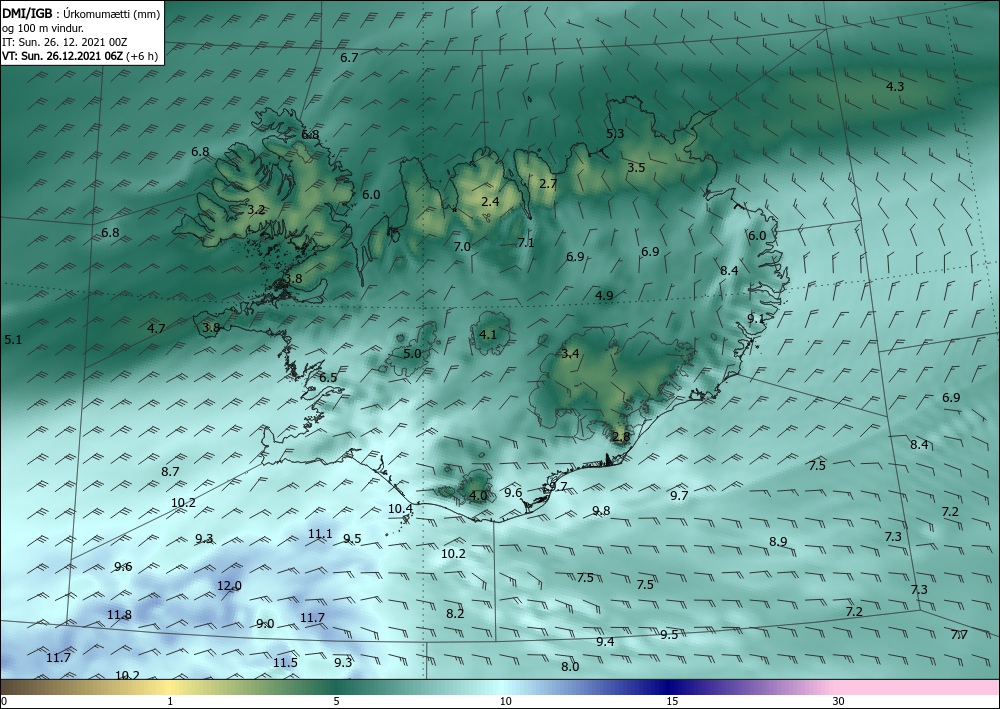Image resolution: width=1000 pixels, height=709 pixels.
Task: Click the 7.0 value on the map
Action: [x=462, y=247]
